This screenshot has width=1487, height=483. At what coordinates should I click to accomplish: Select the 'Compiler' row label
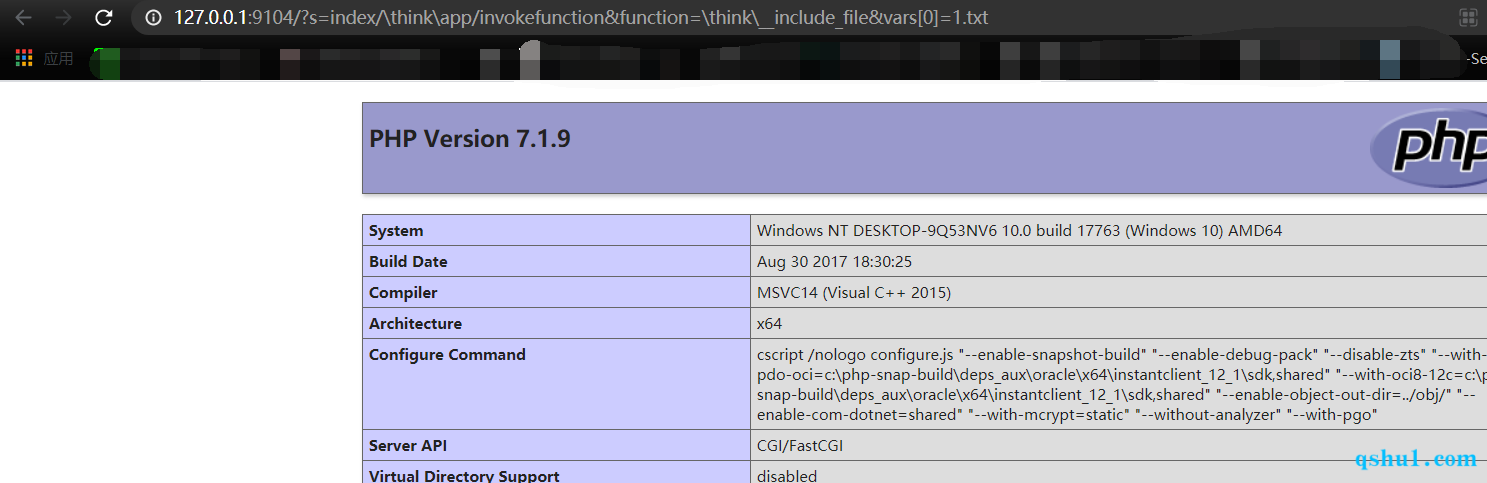tap(403, 293)
